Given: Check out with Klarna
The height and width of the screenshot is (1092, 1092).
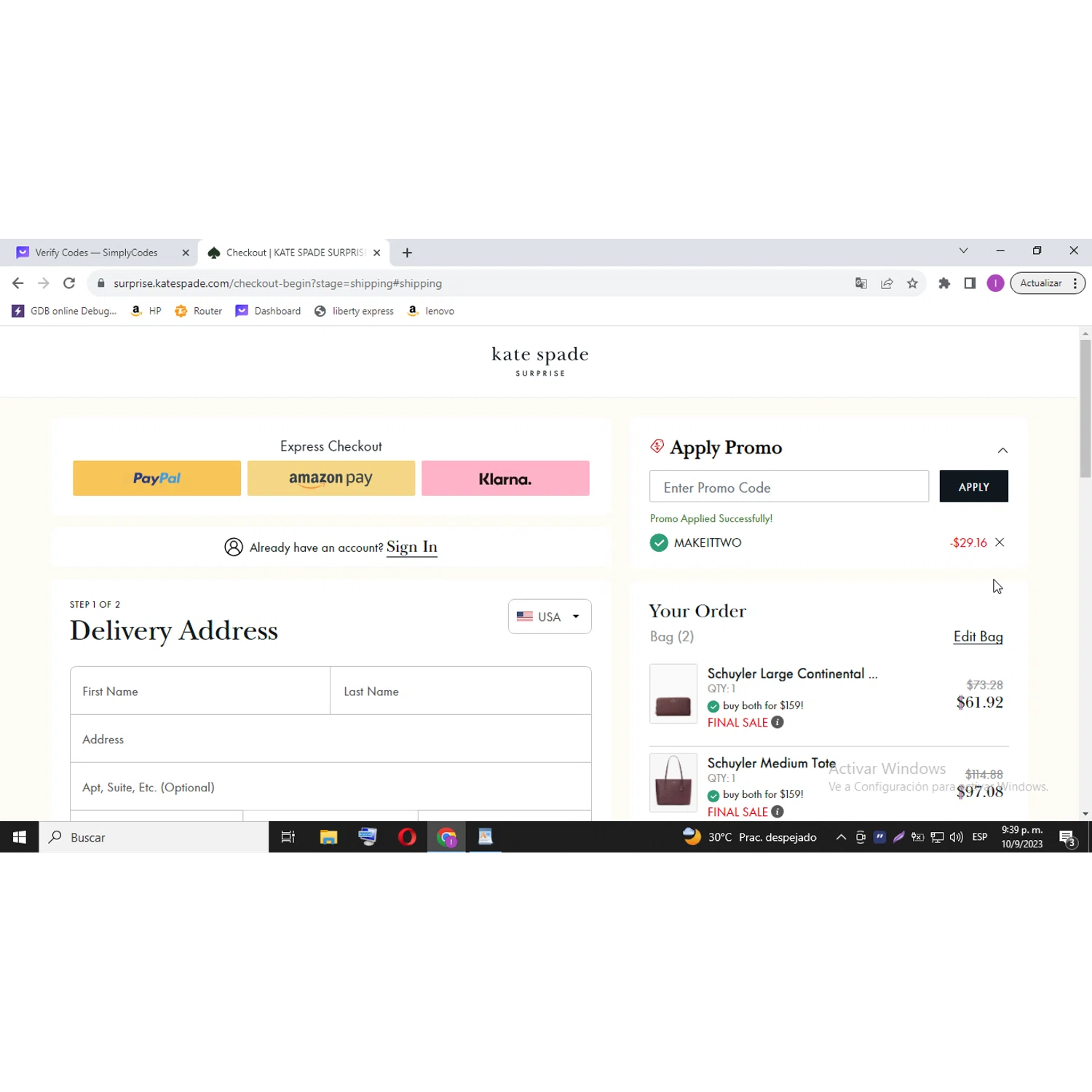Looking at the screenshot, I should click(x=505, y=478).
